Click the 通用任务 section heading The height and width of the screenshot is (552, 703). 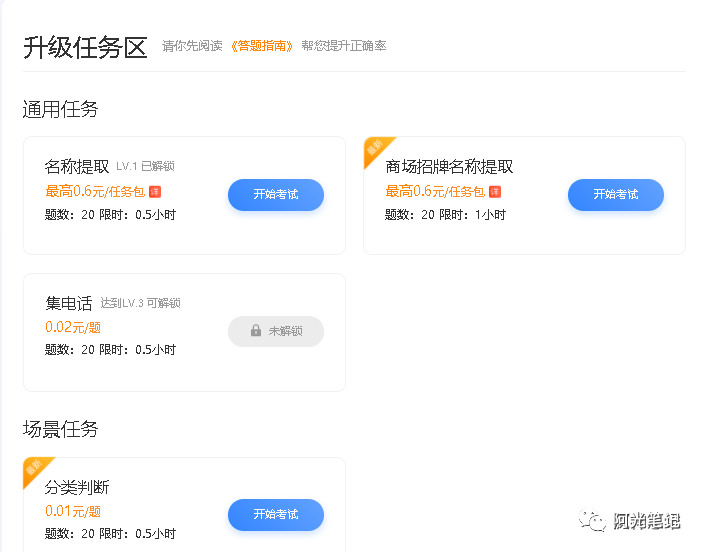[60, 109]
